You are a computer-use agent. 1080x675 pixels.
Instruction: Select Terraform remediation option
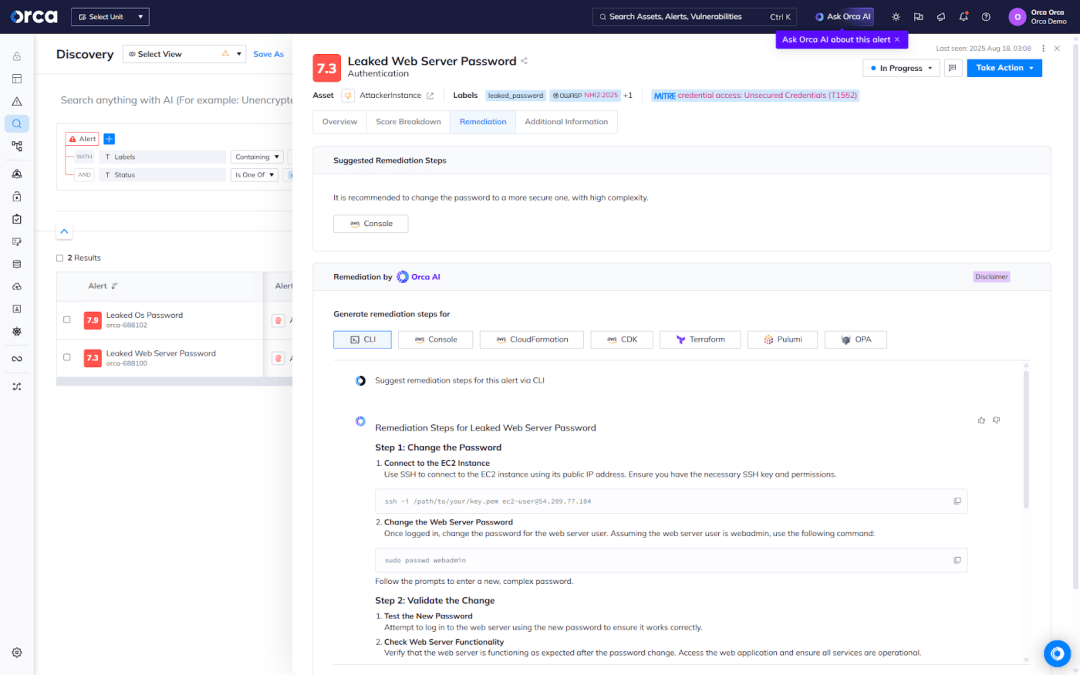coord(700,340)
